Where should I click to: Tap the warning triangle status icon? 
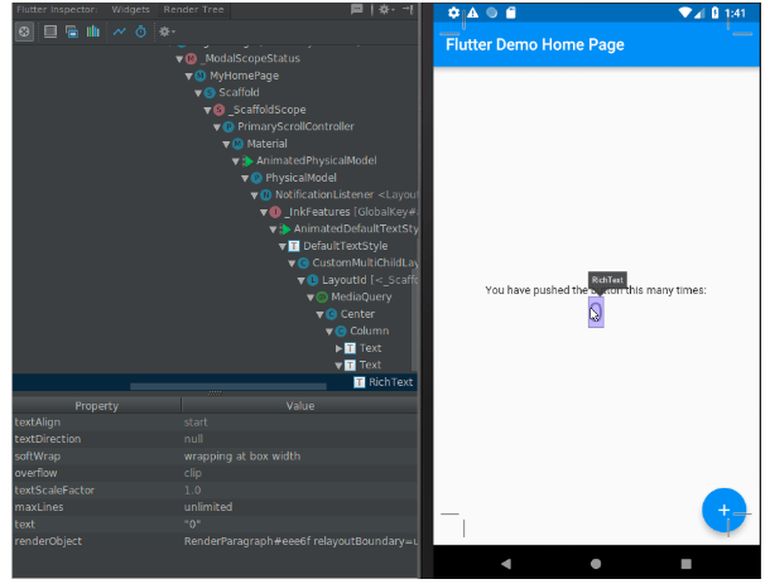[x=472, y=13]
